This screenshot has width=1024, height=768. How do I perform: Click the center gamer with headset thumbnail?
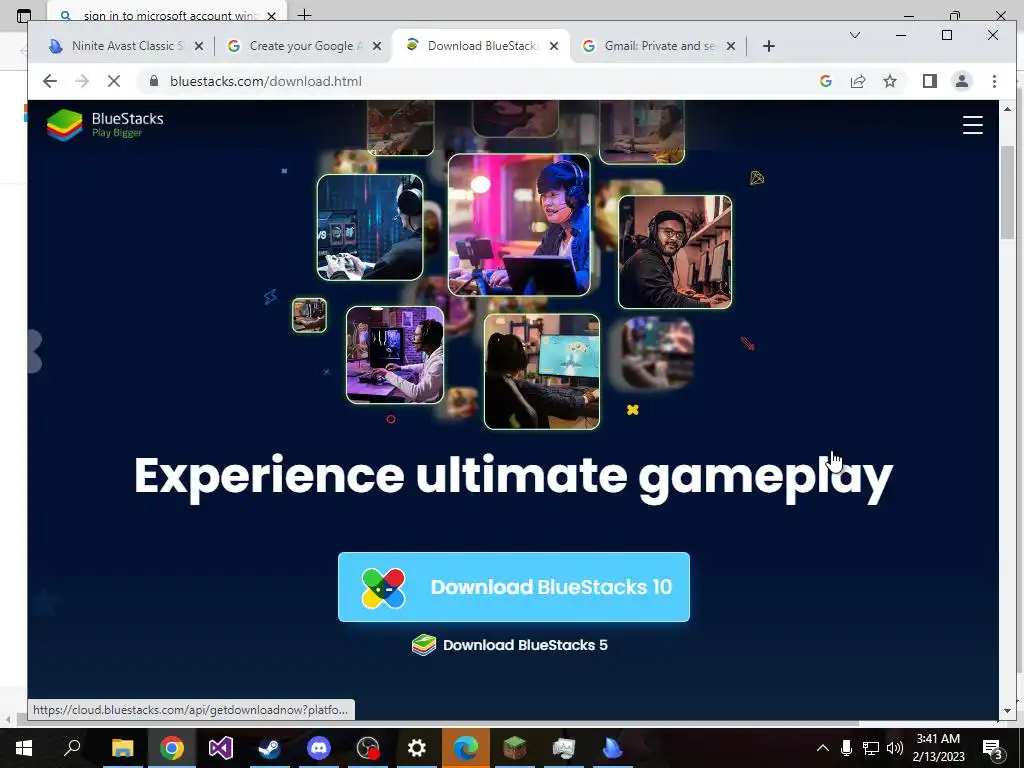[x=519, y=225]
